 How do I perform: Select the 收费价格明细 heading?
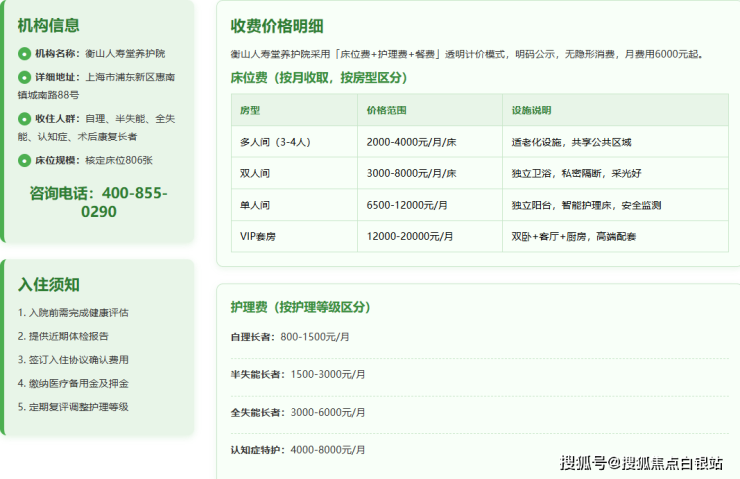(x=277, y=26)
